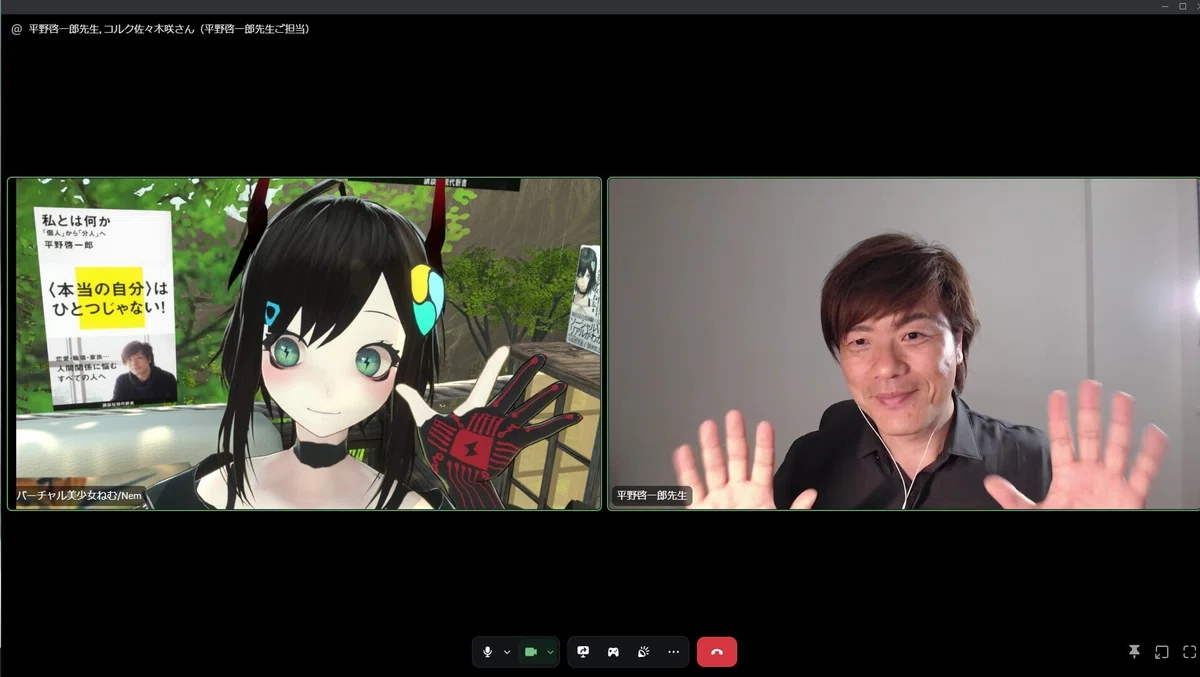Select the 平野啓一郎先生 video tile

903,344
